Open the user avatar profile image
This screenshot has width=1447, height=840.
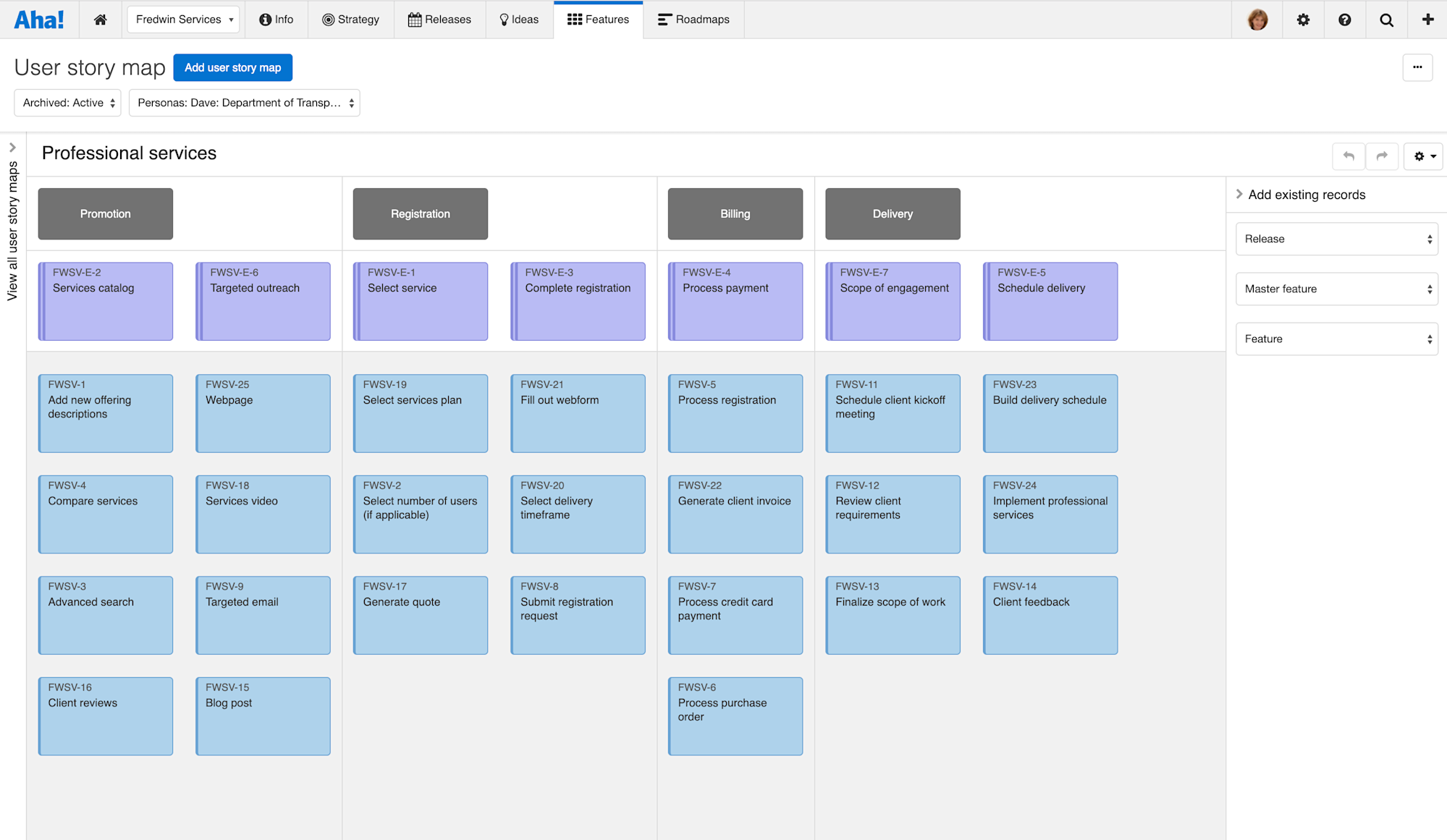tap(1257, 20)
